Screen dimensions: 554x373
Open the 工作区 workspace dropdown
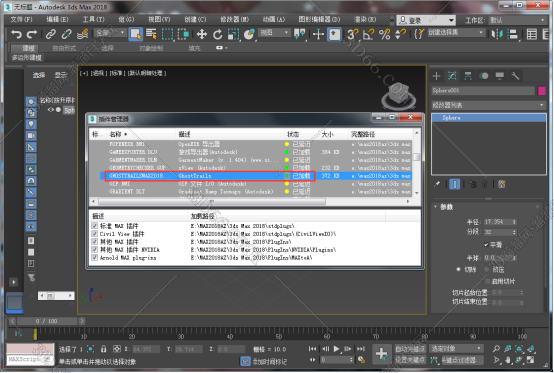point(517,20)
